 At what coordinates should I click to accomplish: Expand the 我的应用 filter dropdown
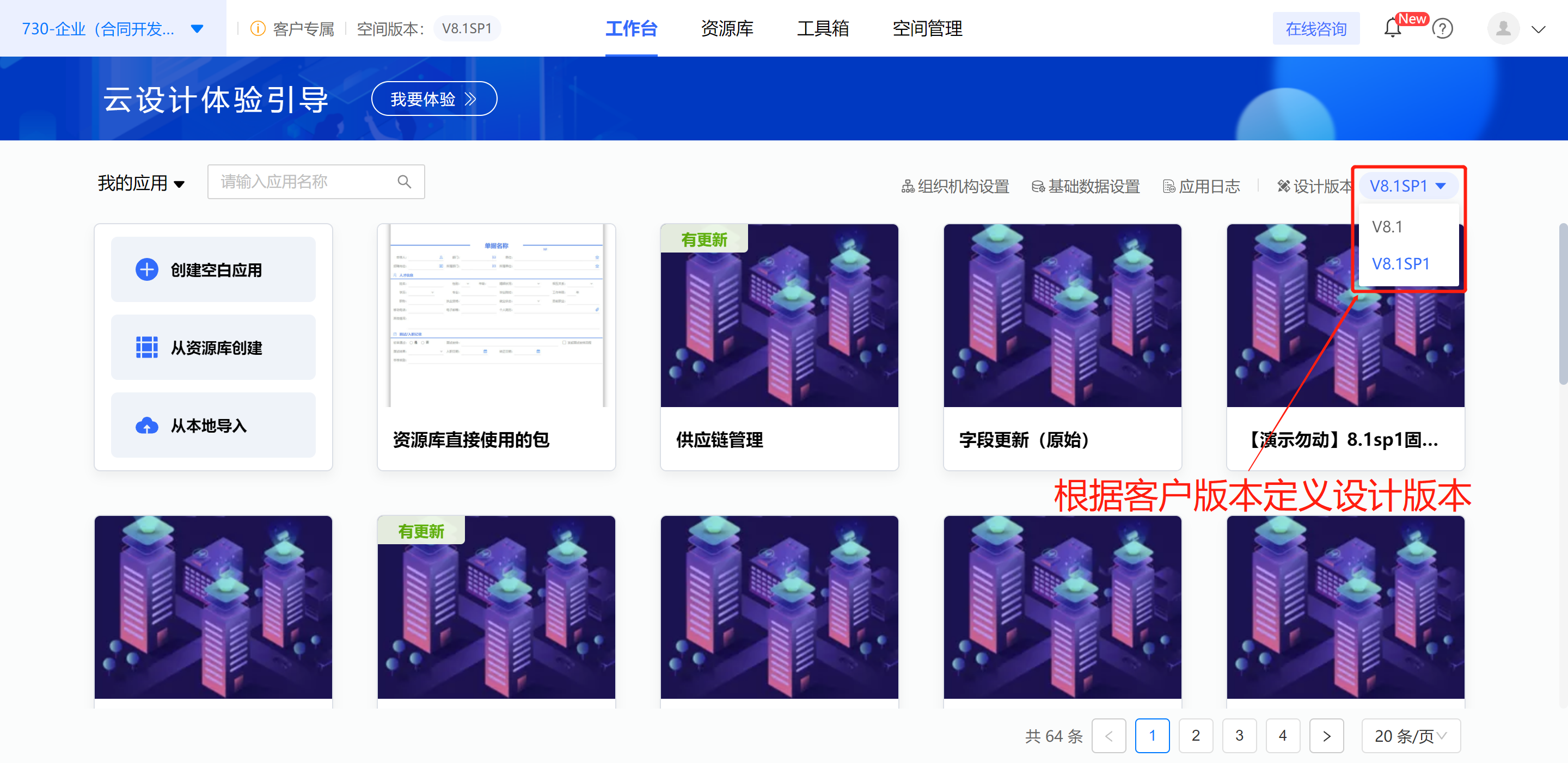179,184
